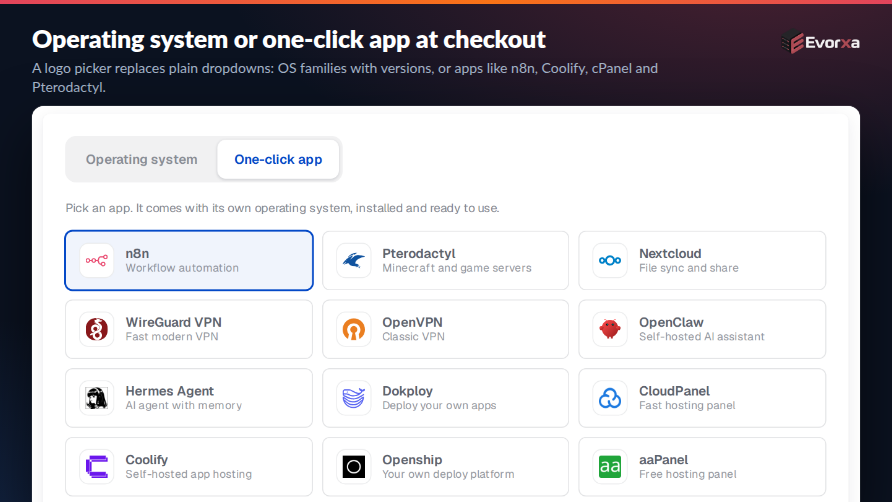Viewport: 892px width, 502px height.
Task: Select the aaPanel app name label
Action: [x=663, y=460]
